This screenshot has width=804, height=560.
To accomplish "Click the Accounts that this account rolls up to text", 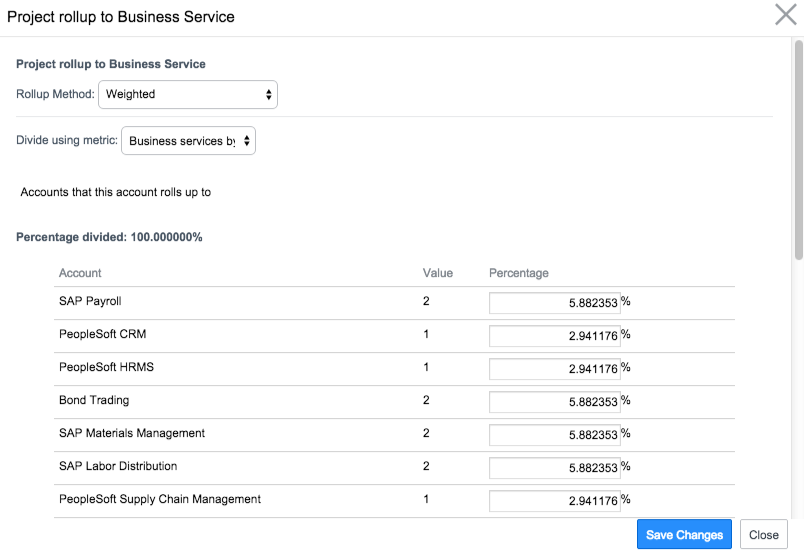I will coord(115,192).
